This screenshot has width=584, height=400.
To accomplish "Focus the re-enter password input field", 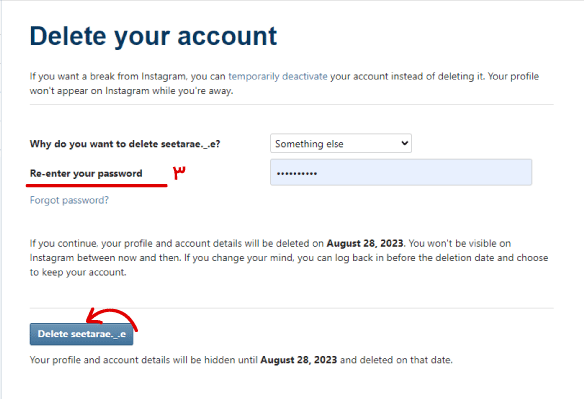I will 401,172.
